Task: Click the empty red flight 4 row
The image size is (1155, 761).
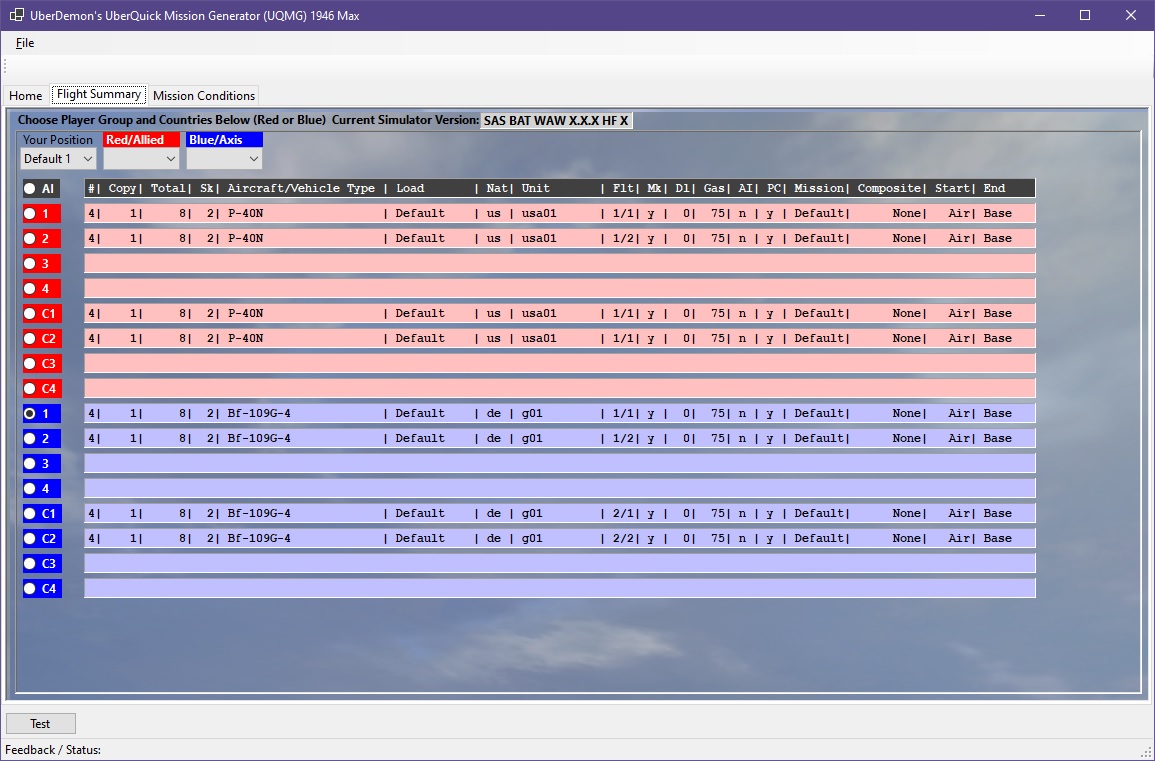Action: click(560, 289)
